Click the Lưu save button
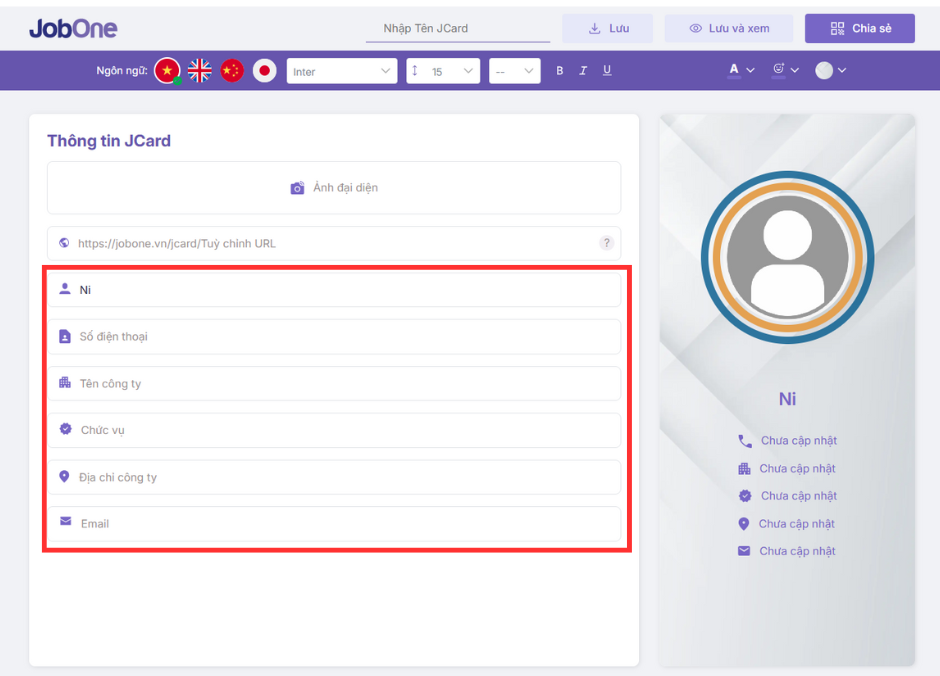Screen dimensions: 940x676 pos(607,28)
